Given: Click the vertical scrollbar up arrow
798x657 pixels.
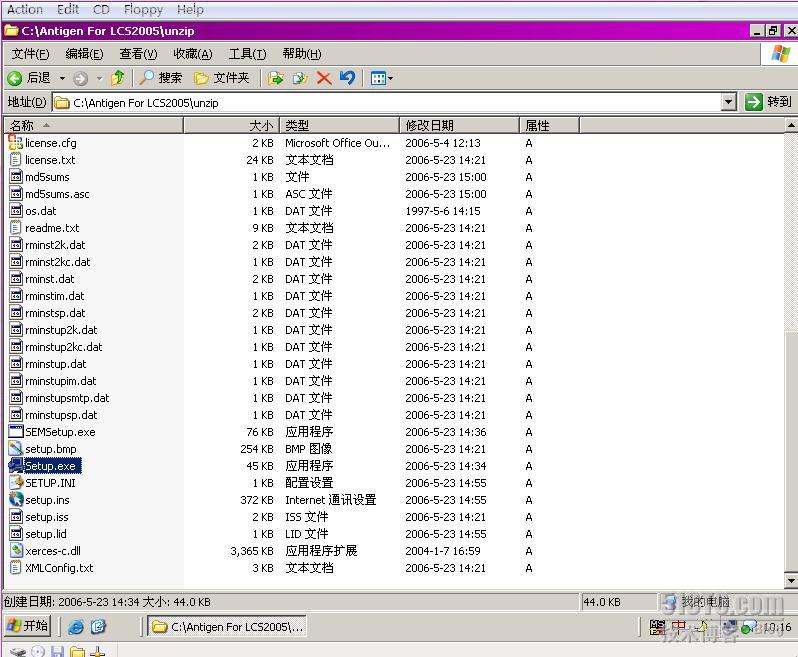Looking at the screenshot, I should click(x=791, y=125).
